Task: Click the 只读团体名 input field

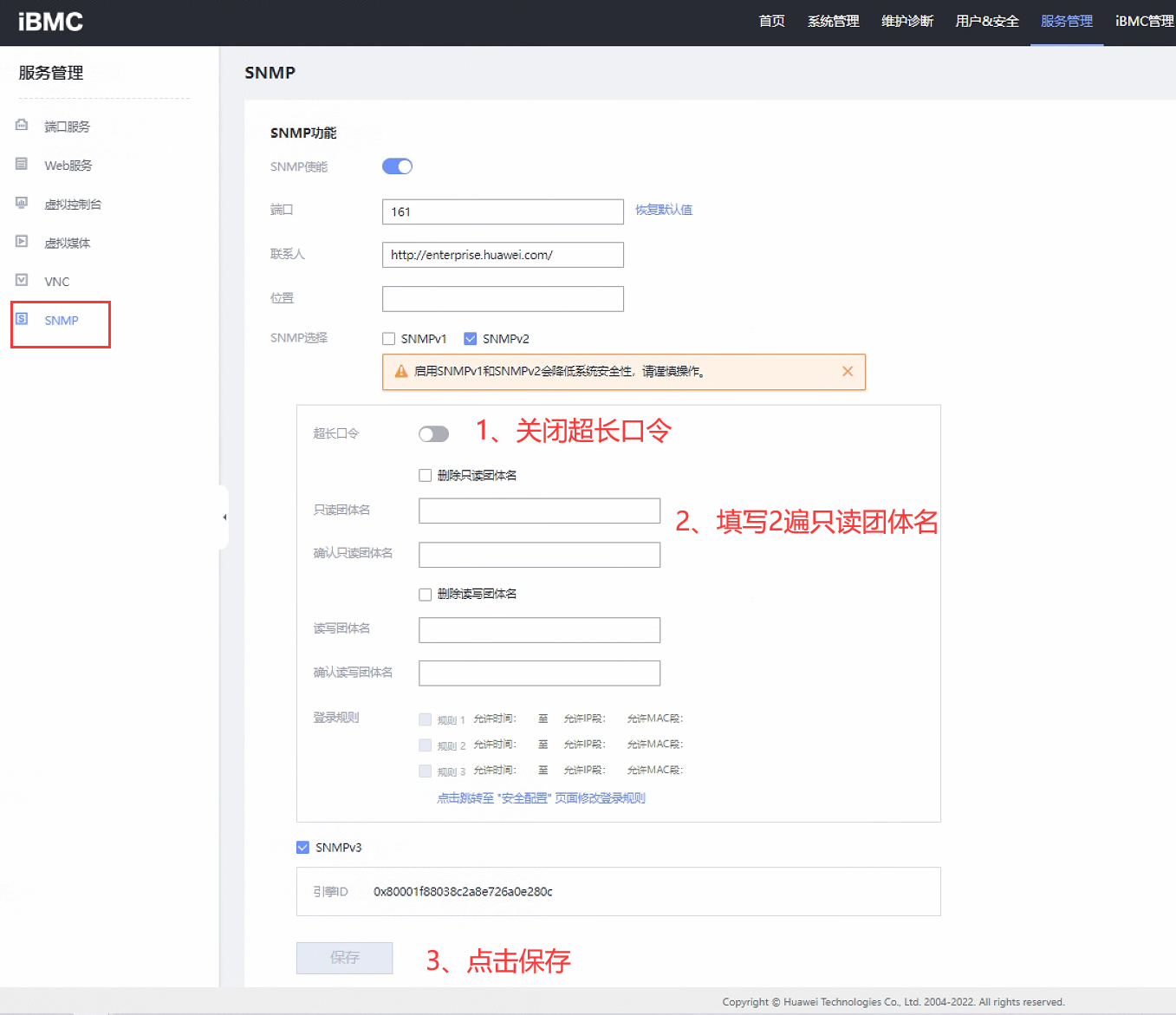Action: coord(539,511)
